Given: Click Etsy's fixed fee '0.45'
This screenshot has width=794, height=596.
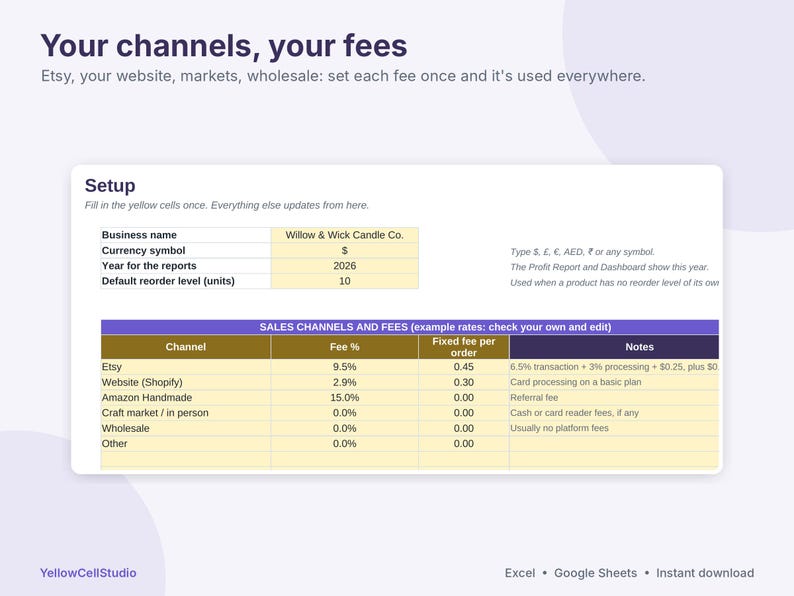Looking at the screenshot, I should pos(464,367).
